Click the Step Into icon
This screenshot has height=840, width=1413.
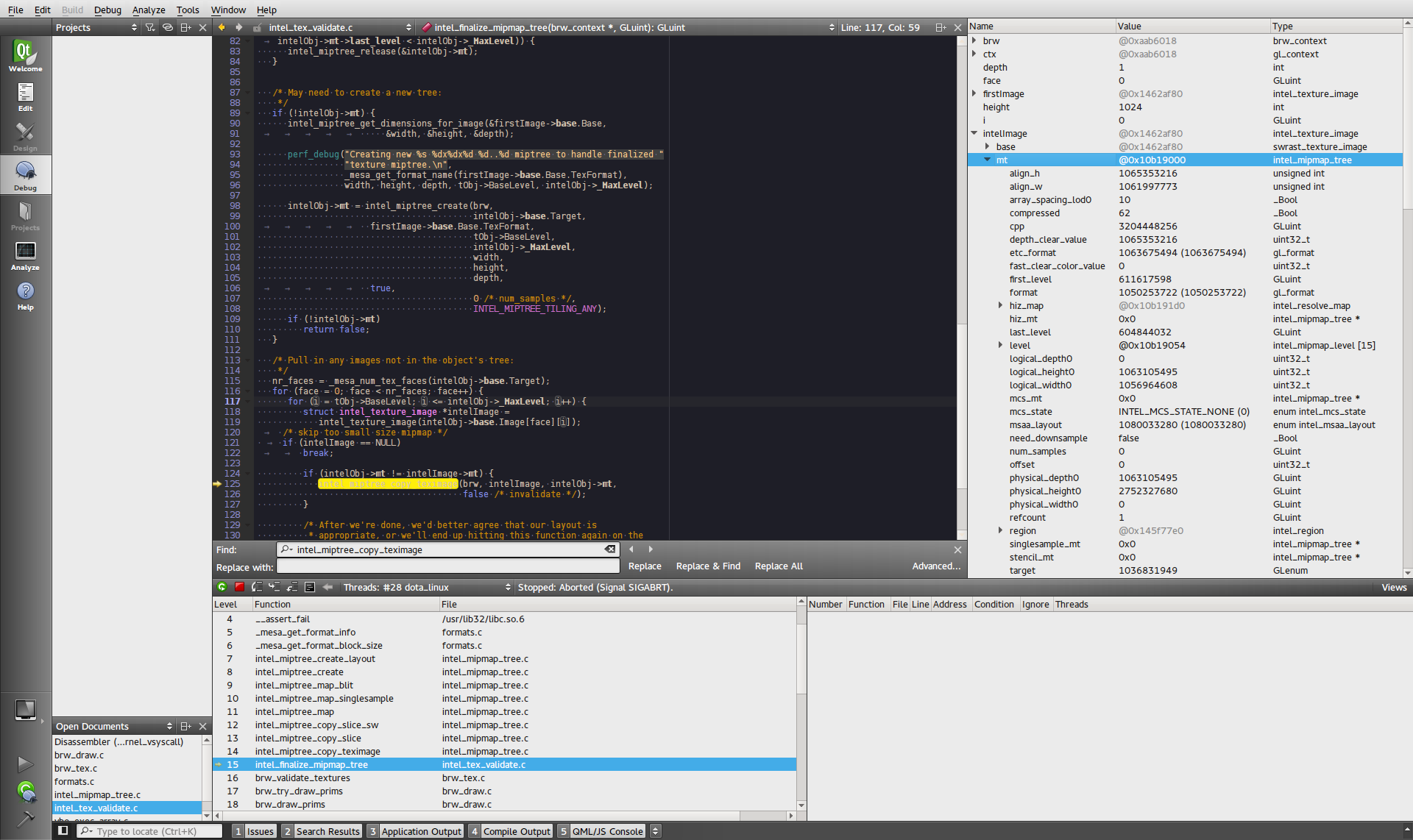(x=275, y=587)
